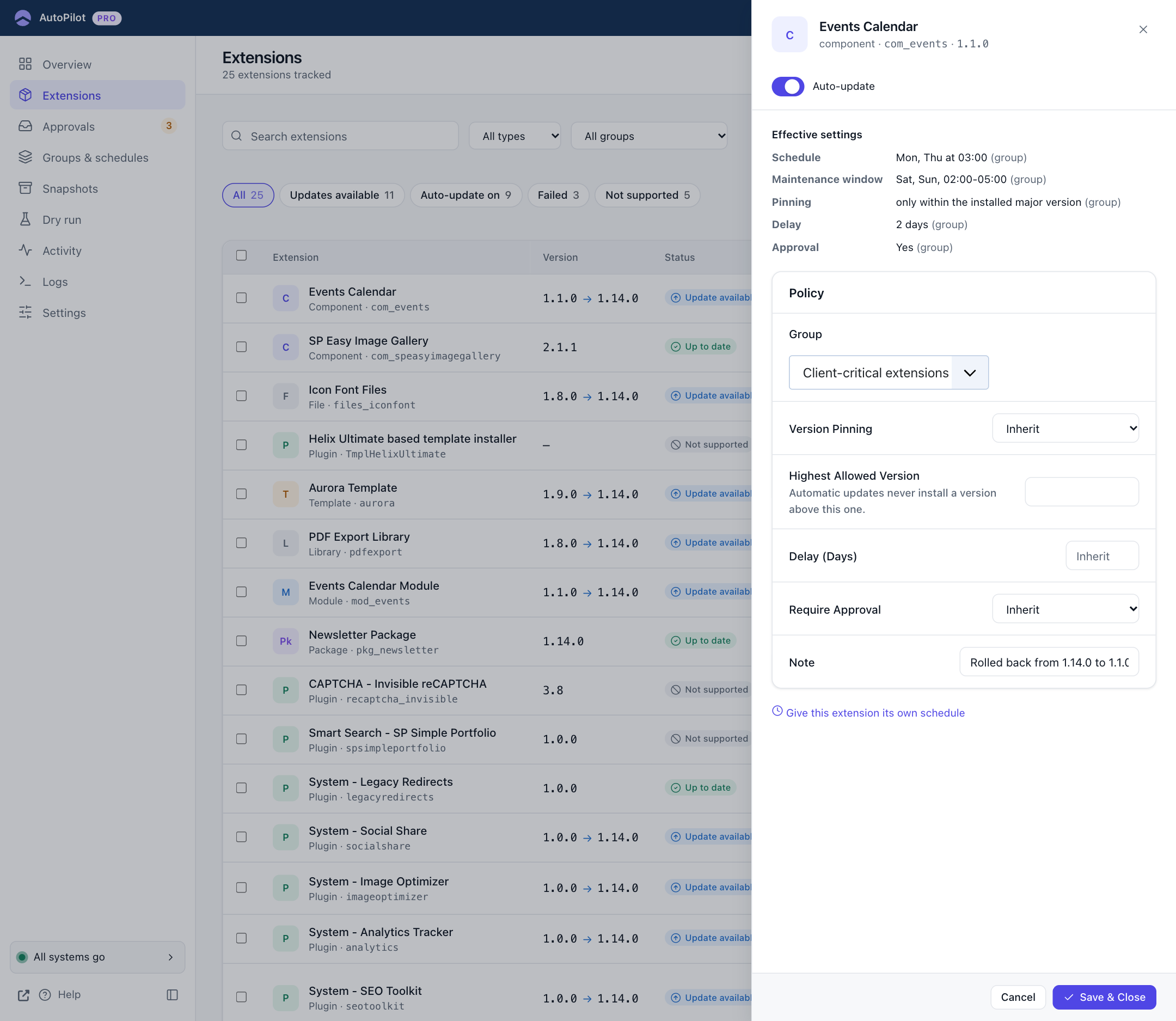The height and width of the screenshot is (1021, 1176).
Task: Select the Auto-update on filter tab
Action: click(466, 195)
